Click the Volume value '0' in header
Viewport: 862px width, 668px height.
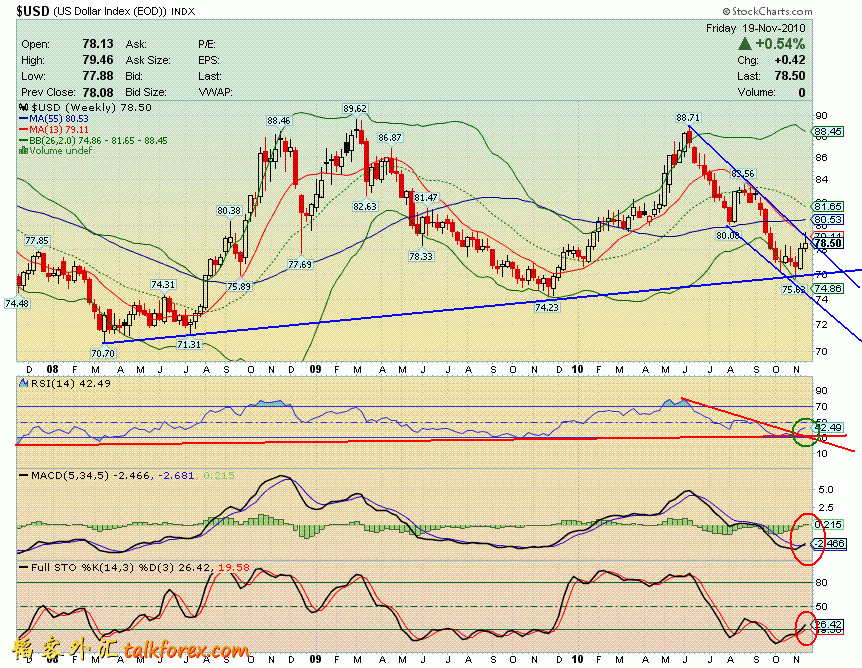point(802,92)
